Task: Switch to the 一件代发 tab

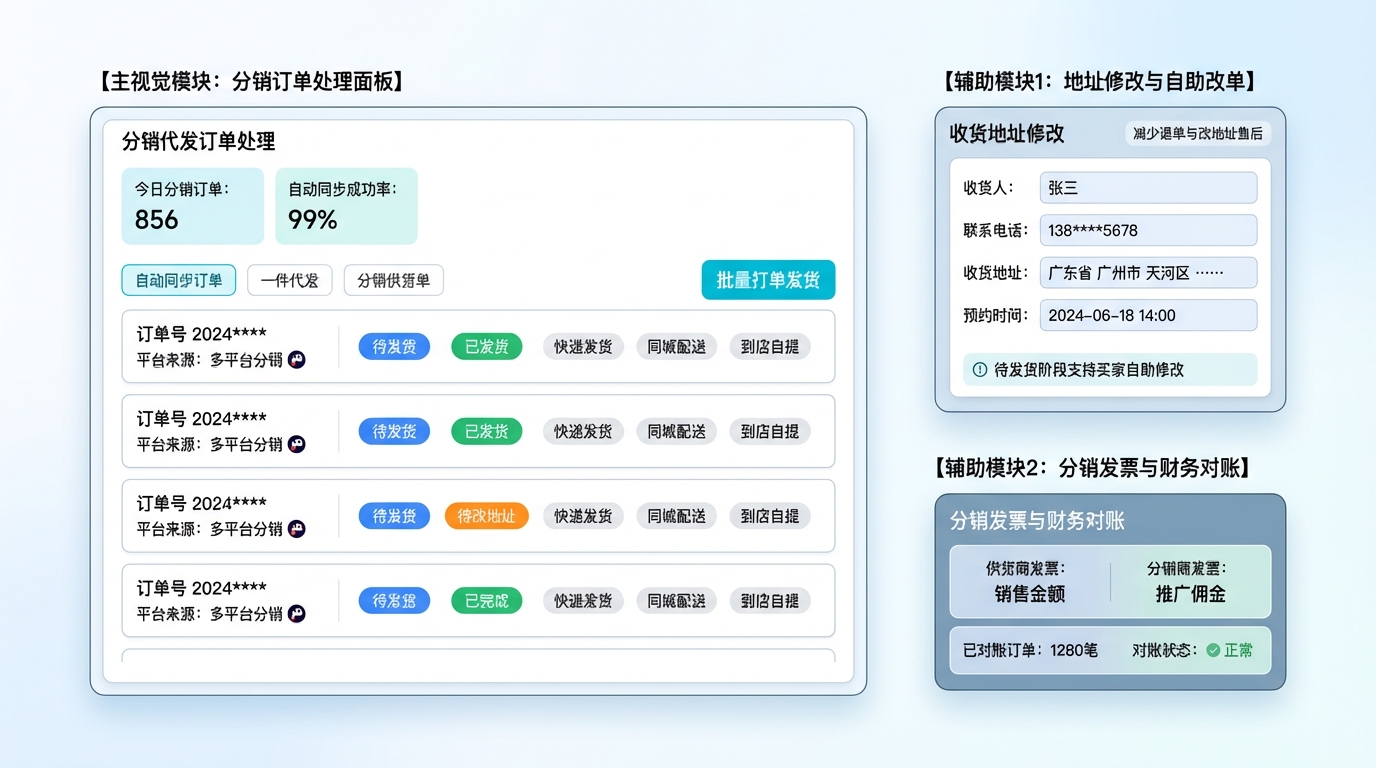Action: [x=289, y=280]
